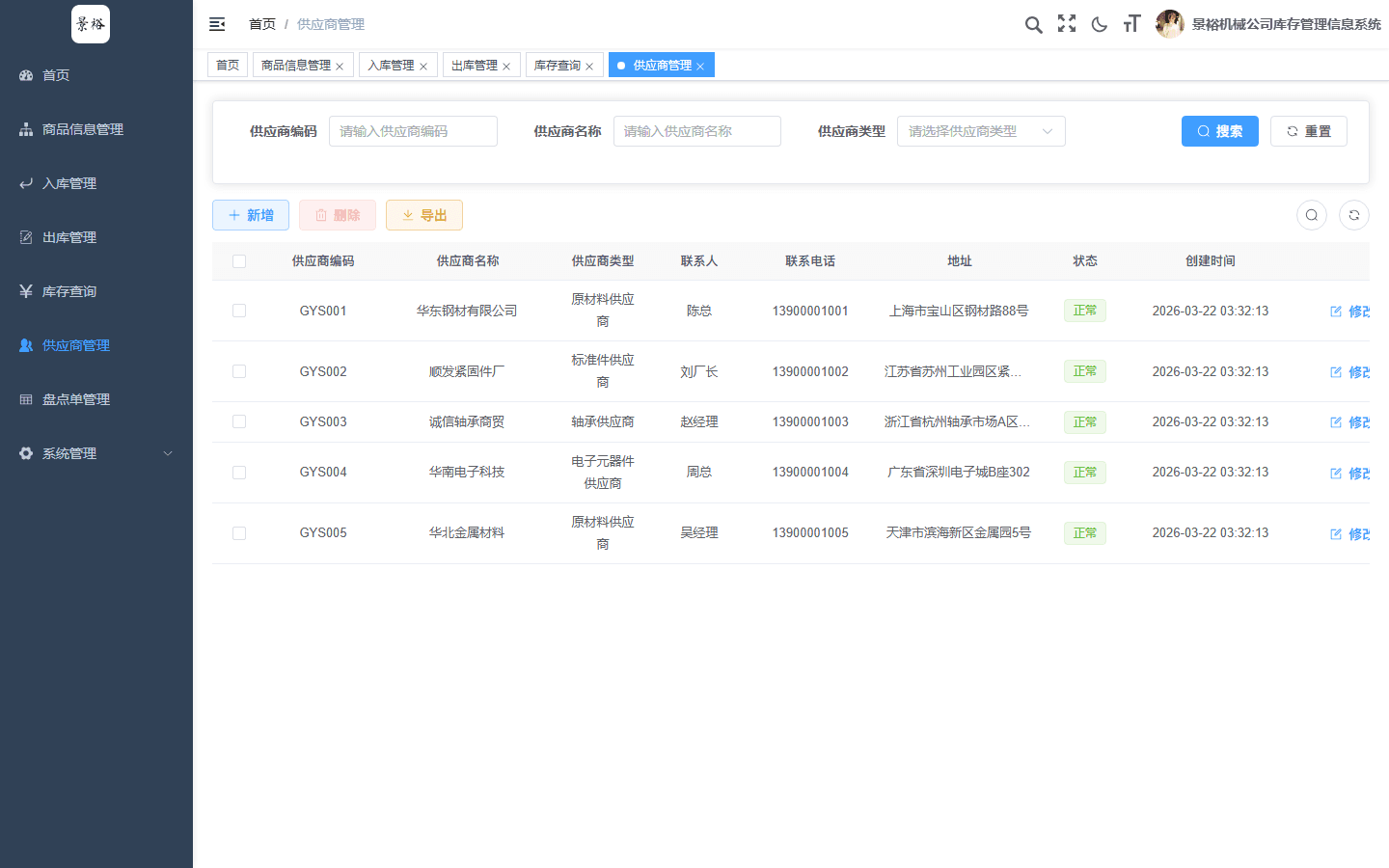Focus the 供应商编码 input field
This screenshot has width=1389, height=868.
pyautogui.click(x=413, y=131)
